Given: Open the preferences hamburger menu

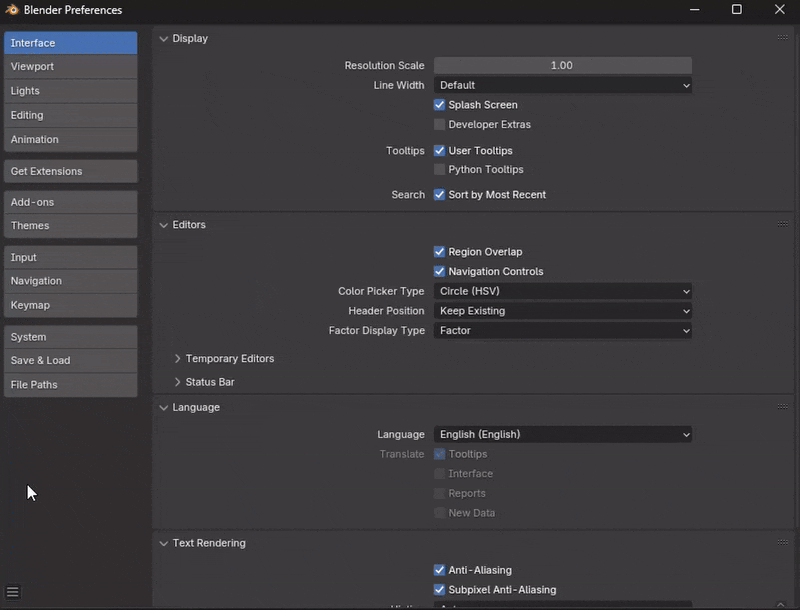Looking at the screenshot, I should click(x=13, y=592).
